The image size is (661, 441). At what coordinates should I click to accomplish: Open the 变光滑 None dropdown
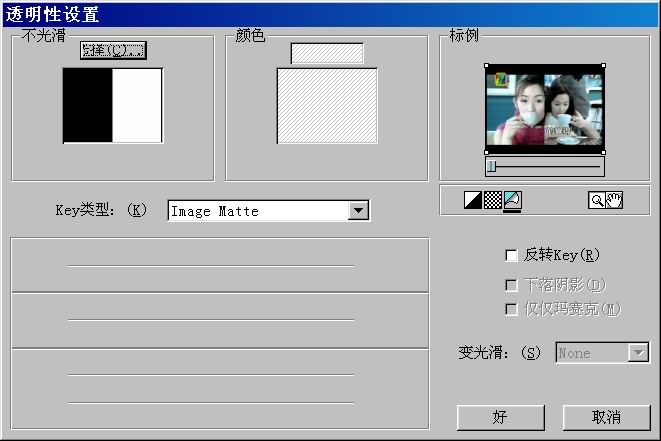click(x=602, y=352)
